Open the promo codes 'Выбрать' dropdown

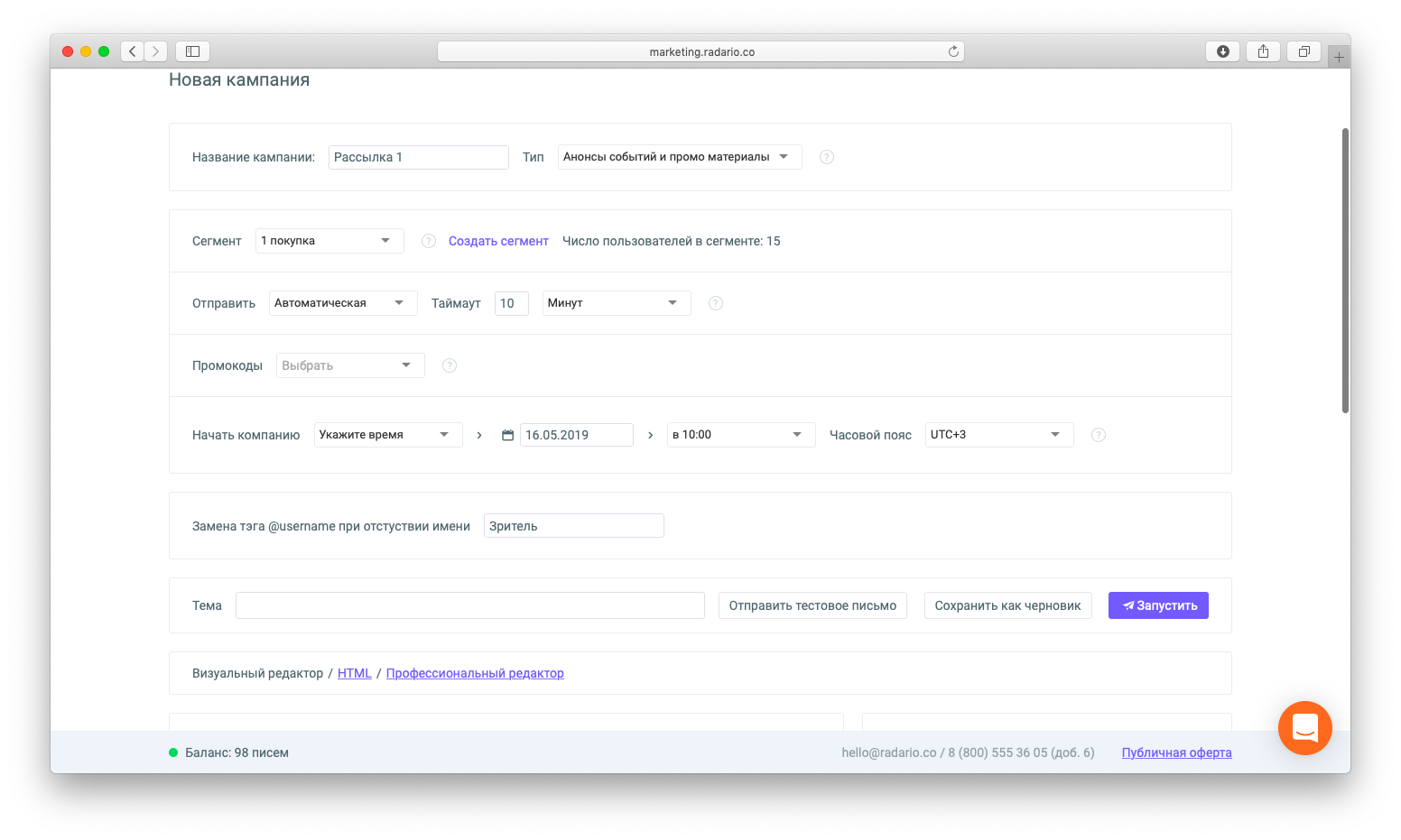[350, 365]
